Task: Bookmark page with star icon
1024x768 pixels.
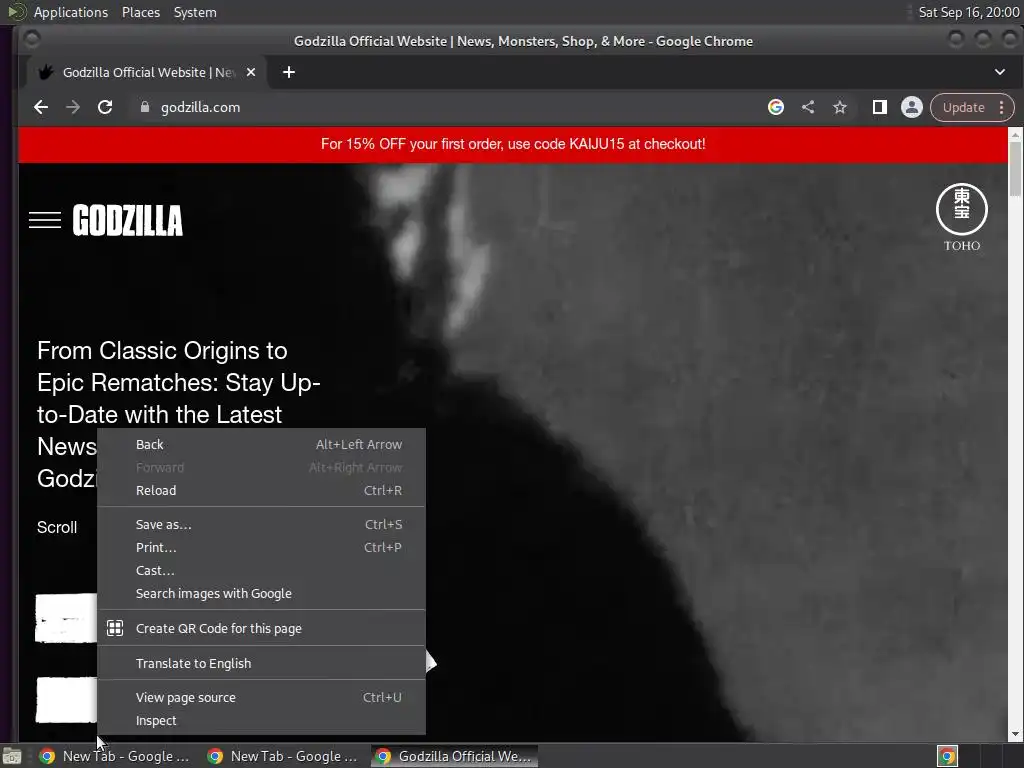Action: pos(840,107)
